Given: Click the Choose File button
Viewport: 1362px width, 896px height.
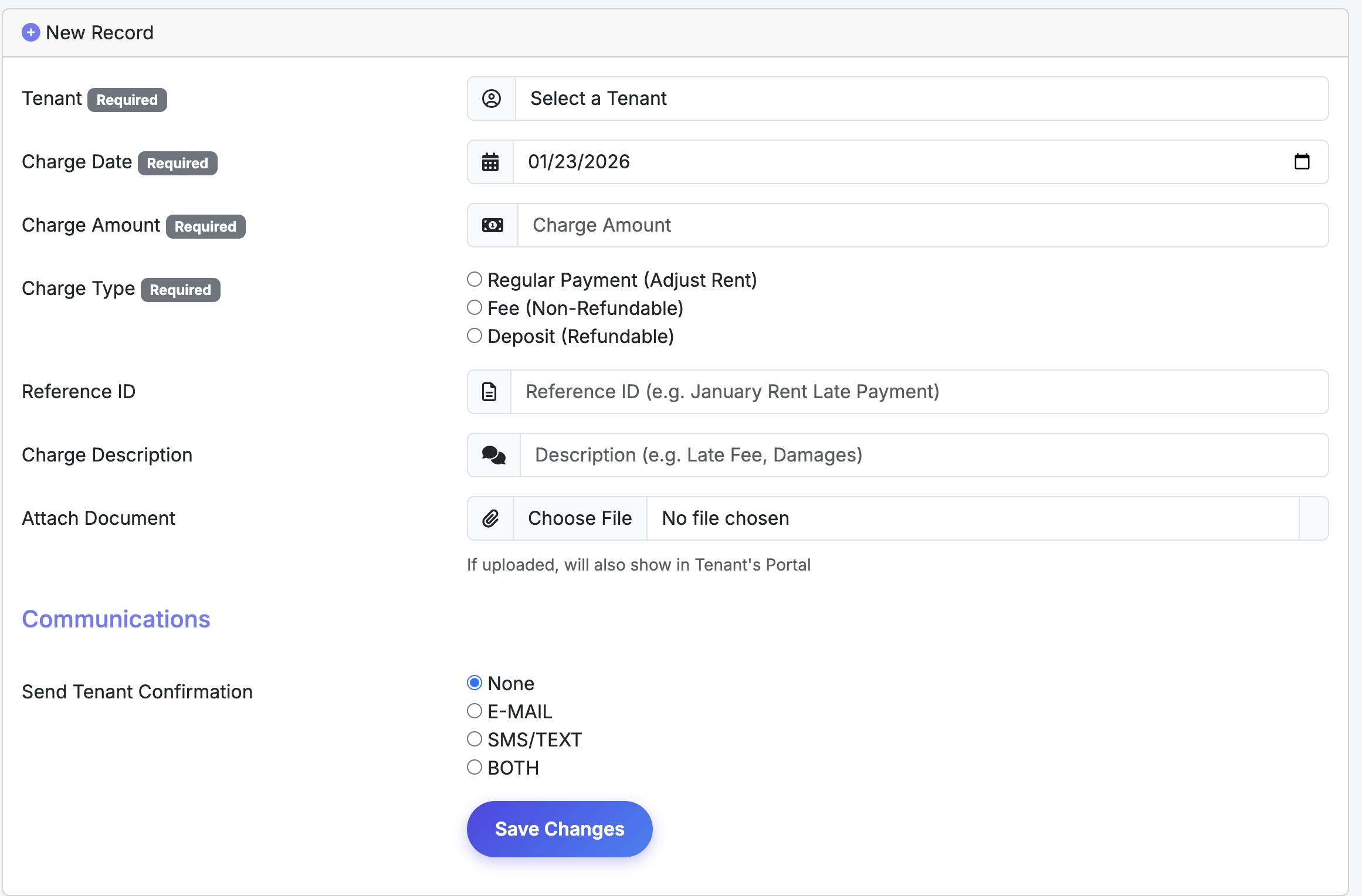Looking at the screenshot, I should click(580, 518).
